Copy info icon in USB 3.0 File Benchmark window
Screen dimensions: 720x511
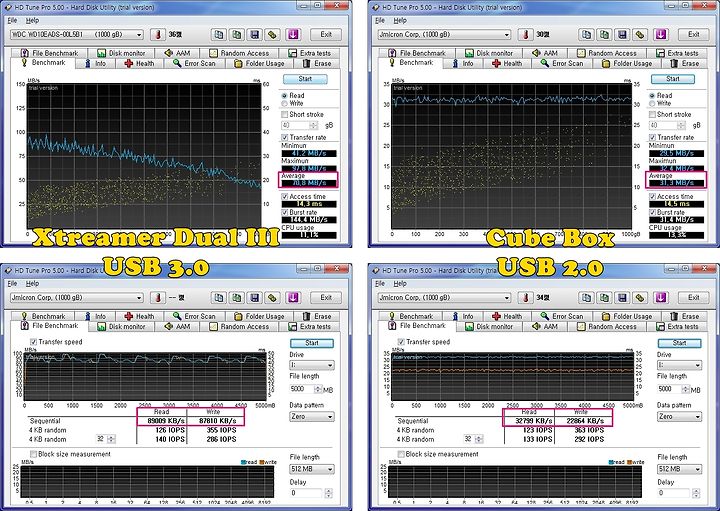coord(219,298)
